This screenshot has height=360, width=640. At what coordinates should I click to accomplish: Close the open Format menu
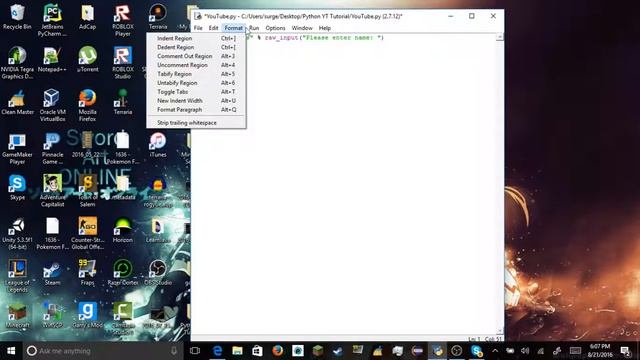[x=233, y=28]
